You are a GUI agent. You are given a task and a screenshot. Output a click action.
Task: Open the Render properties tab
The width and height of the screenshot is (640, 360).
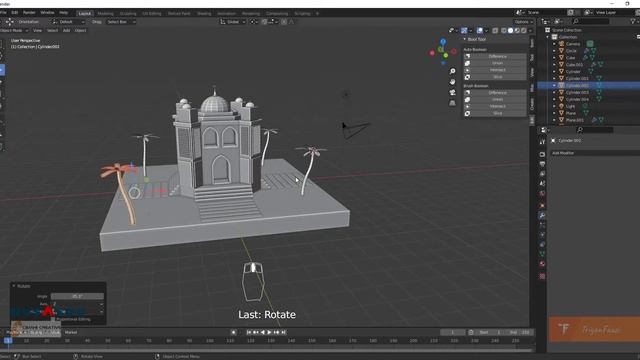542,154
